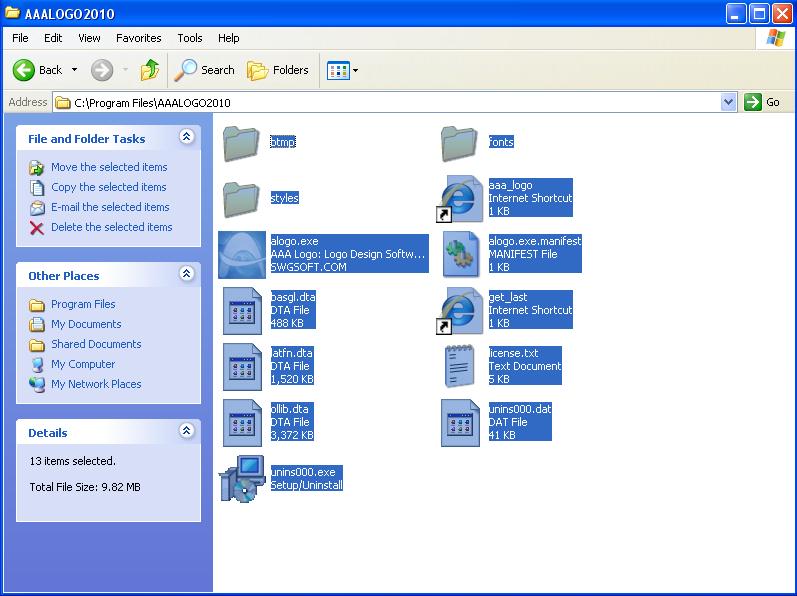Click the Windows logo in the menu bar
This screenshot has width=797, height=596.
(x=775, y=38)
